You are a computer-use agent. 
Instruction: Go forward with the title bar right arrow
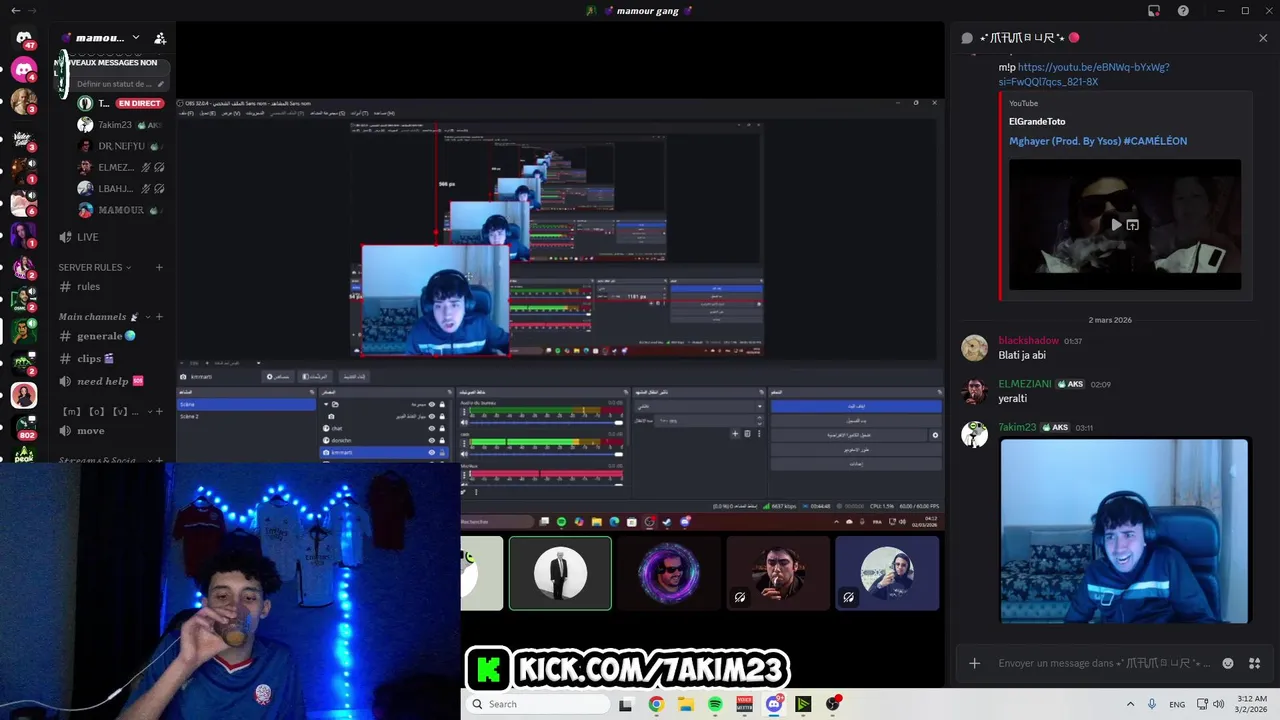click(33, 11)
